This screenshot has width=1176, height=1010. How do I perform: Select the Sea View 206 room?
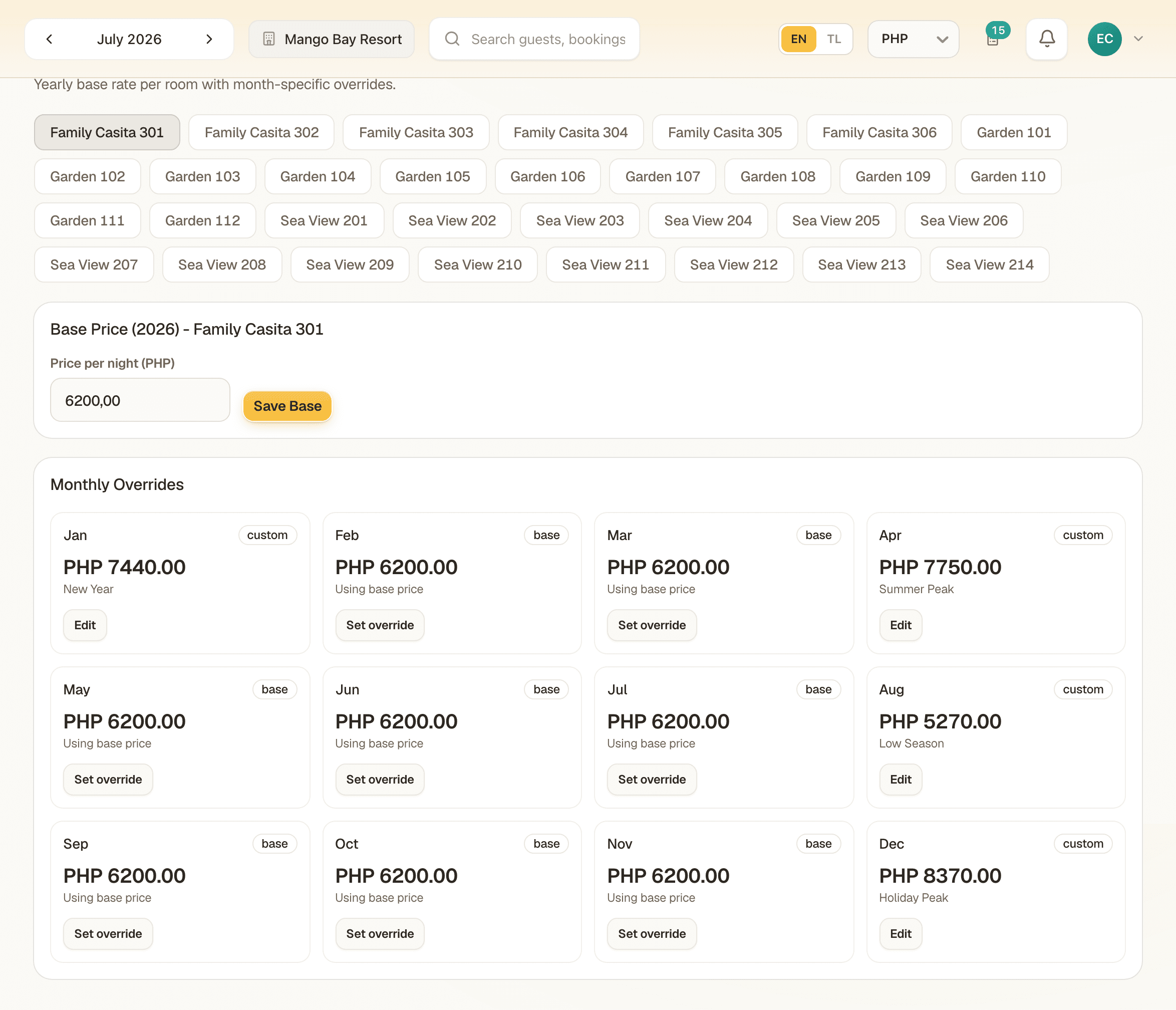pos(964,220)
